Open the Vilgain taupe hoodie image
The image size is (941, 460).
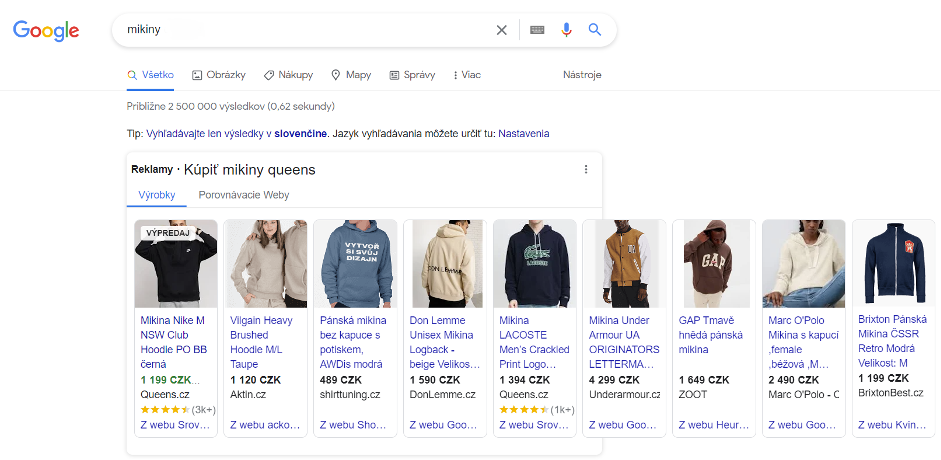266,264
